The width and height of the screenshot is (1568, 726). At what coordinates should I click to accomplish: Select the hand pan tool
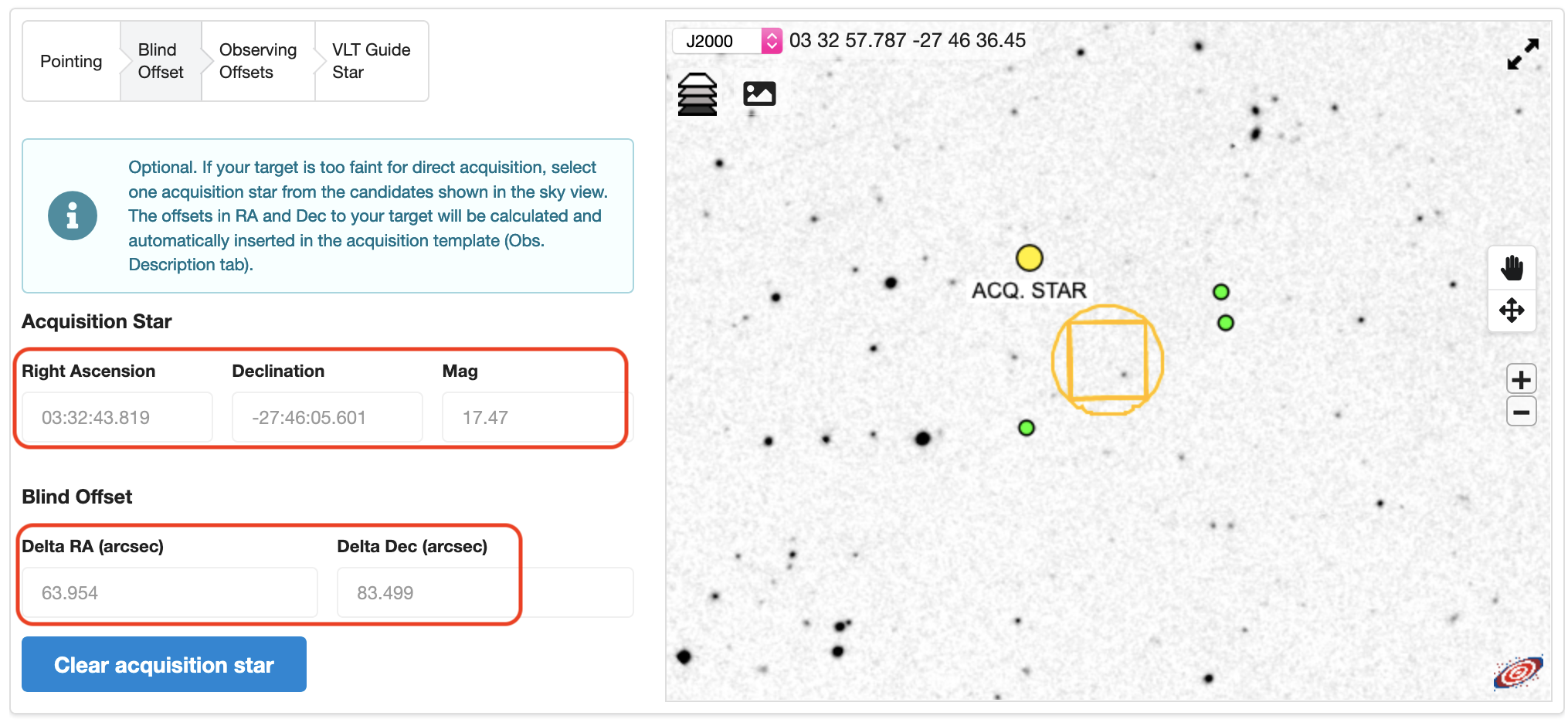tap(1512, 268)
